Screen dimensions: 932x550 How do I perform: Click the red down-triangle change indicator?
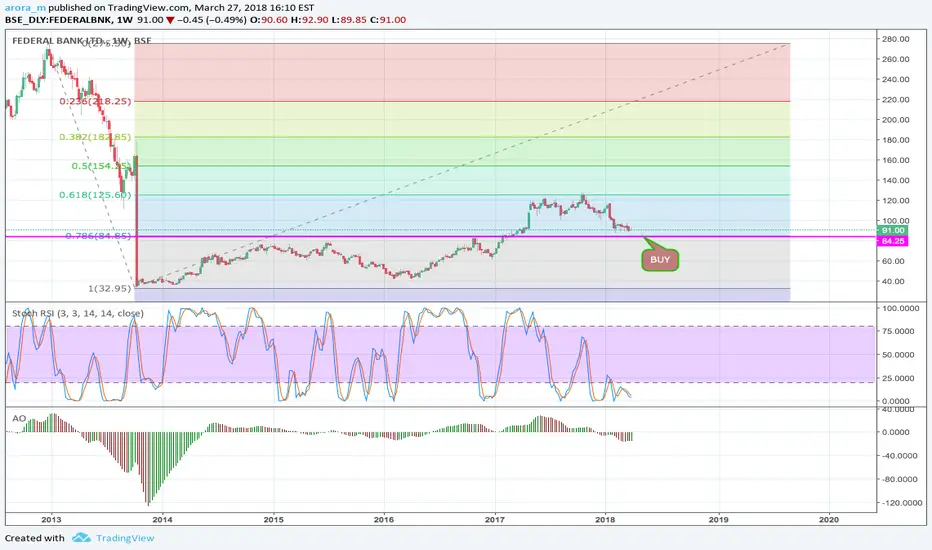(170, 20)
